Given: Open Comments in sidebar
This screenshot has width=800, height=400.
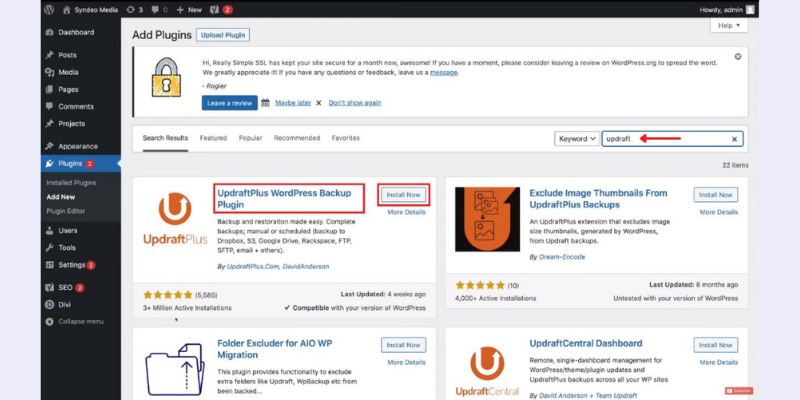Looking at the screenshot, I should pos(76,107).
